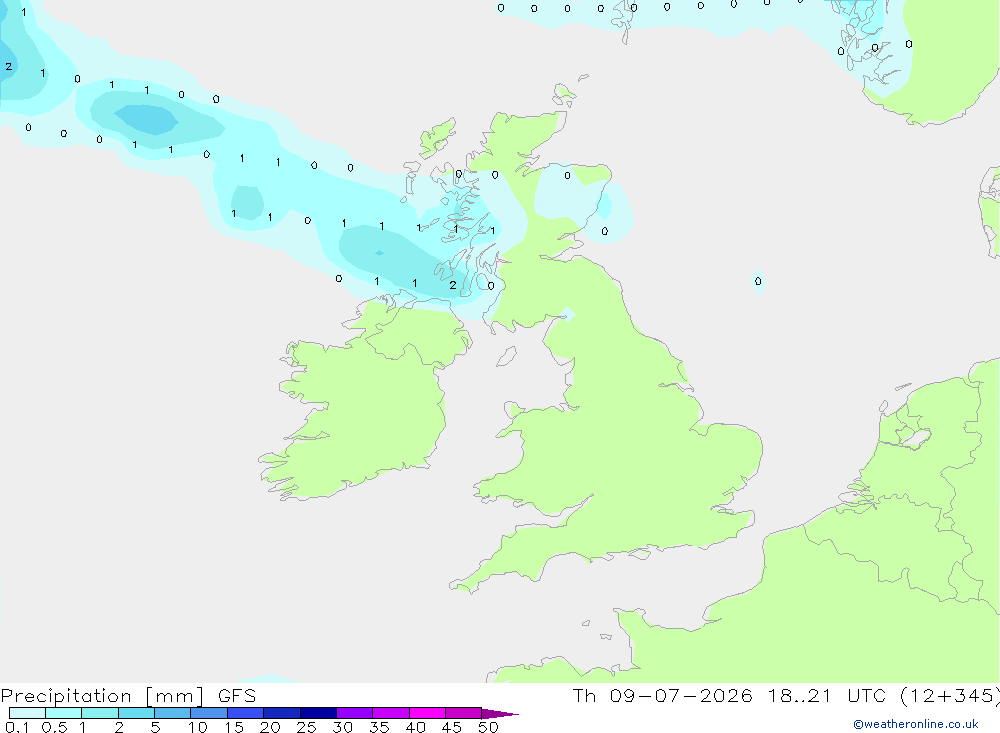Click the '35' legend scale label
Image resolution: width=1000 pixels, height=733 pixels.
coord(379,727)
